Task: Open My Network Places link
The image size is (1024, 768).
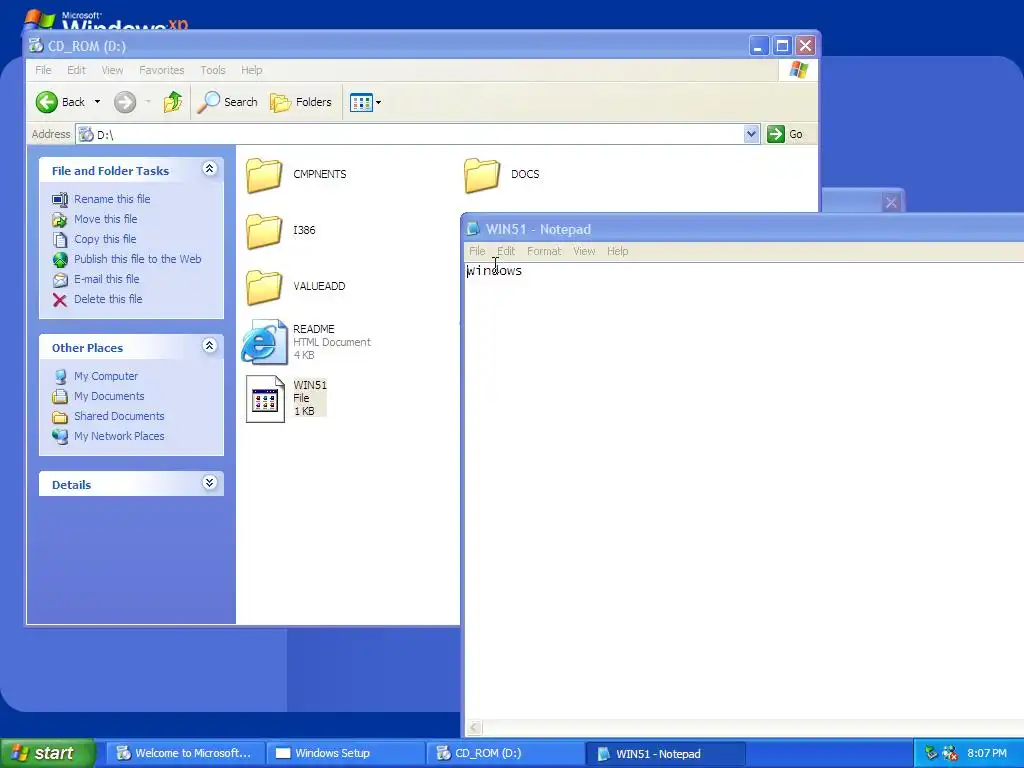Action: [119, 436]
